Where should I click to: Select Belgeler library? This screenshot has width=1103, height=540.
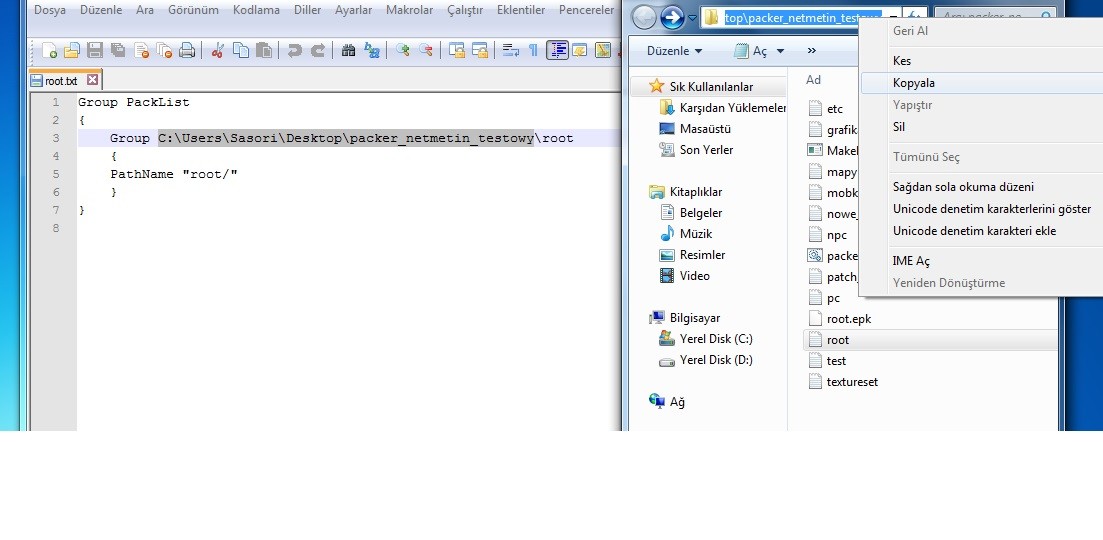pos(691,213)
